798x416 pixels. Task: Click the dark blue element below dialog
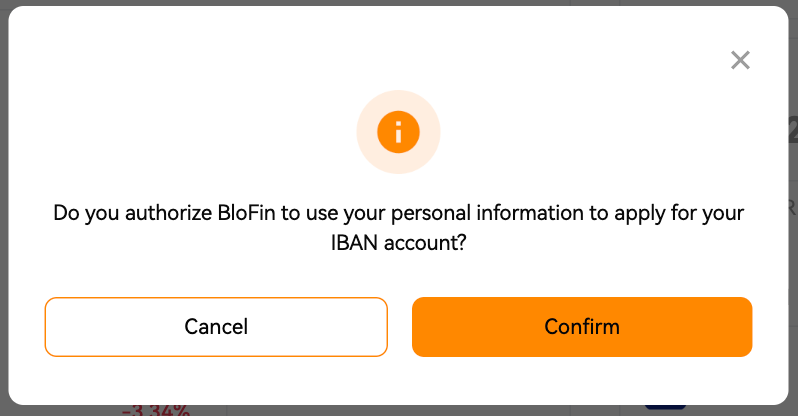pyautogui.click(x=665, y=407)
